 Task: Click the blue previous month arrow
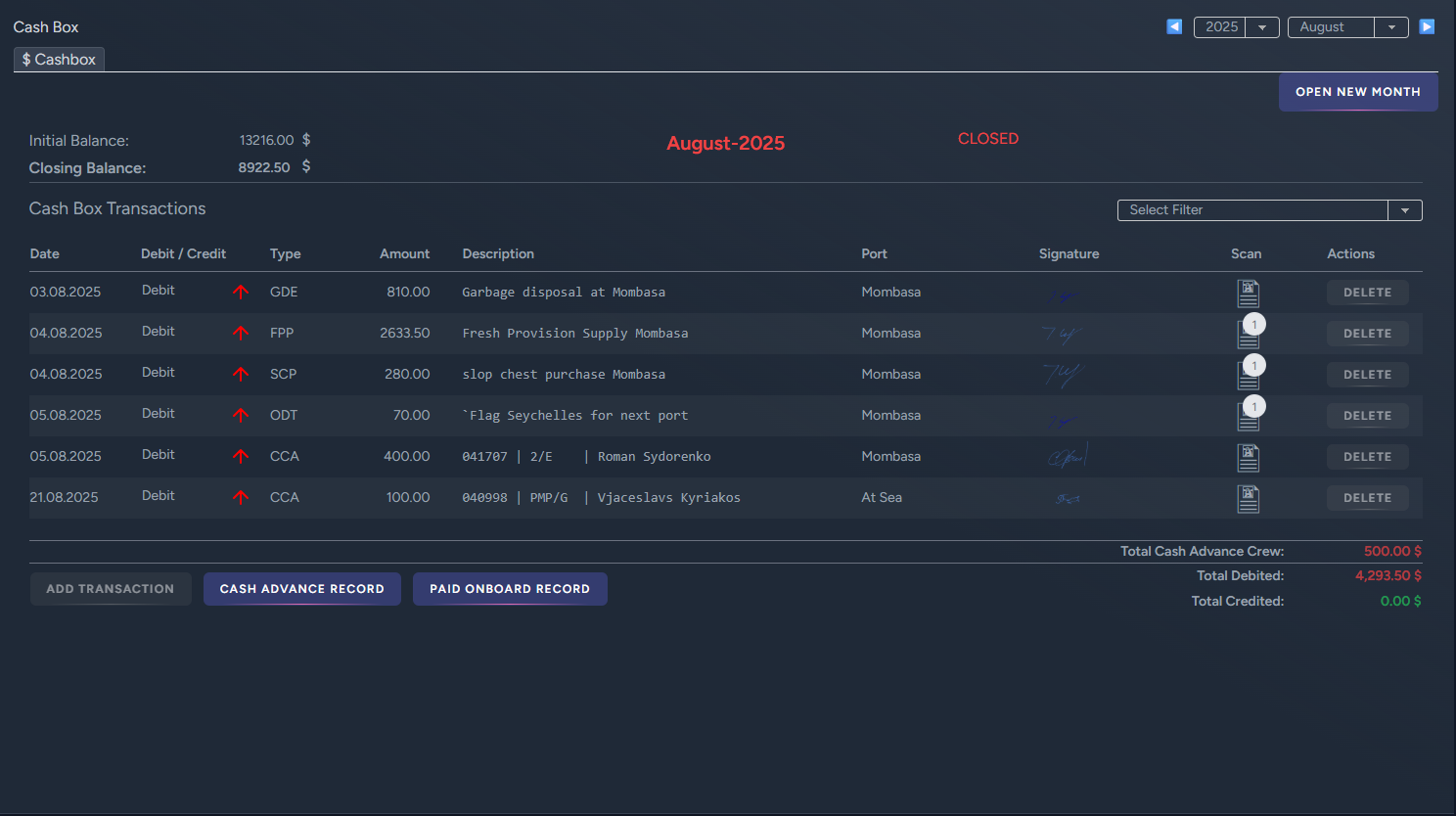[x=1173, y=26]
